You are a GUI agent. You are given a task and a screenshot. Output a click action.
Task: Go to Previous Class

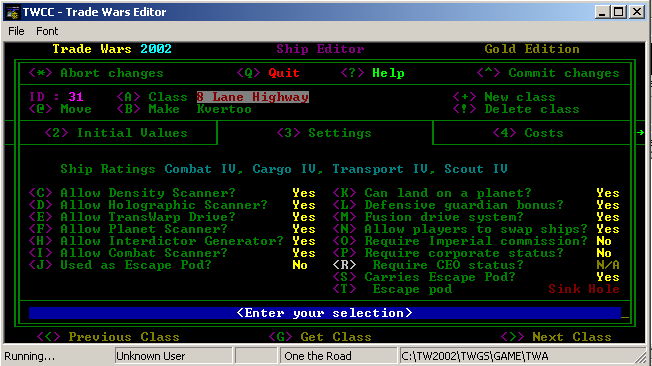coord(108,337)
